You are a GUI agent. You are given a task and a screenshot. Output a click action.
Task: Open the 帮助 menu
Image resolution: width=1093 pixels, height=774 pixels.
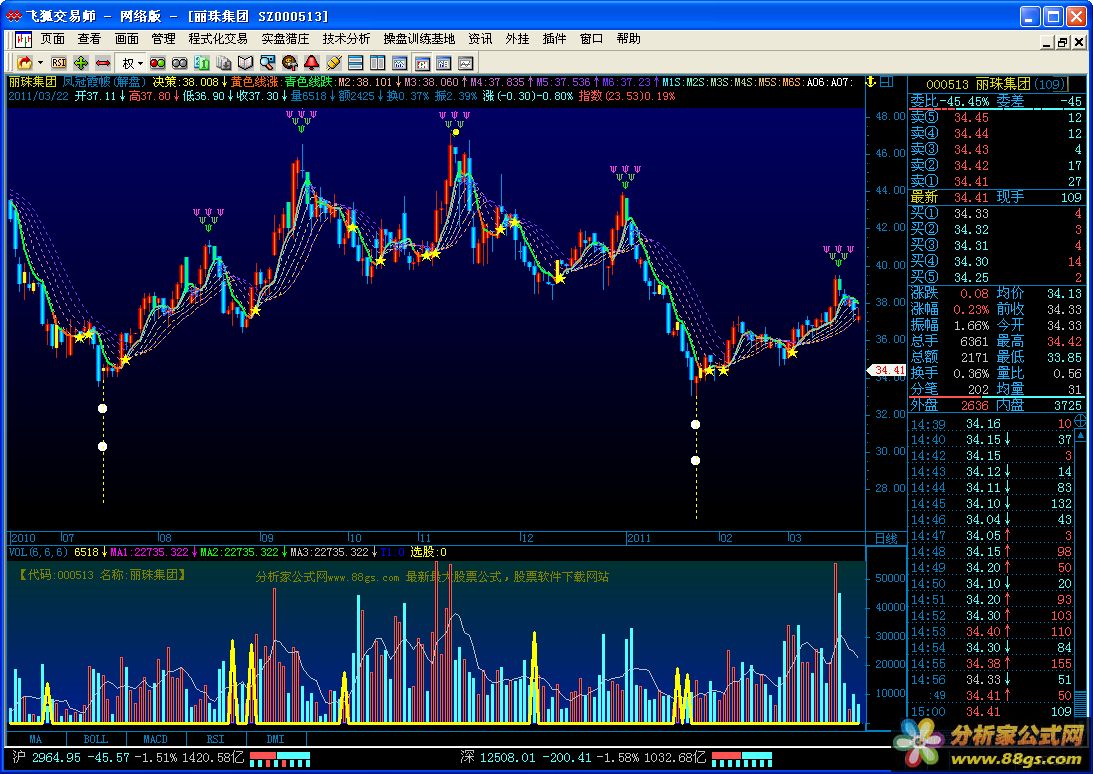[628, 39]
